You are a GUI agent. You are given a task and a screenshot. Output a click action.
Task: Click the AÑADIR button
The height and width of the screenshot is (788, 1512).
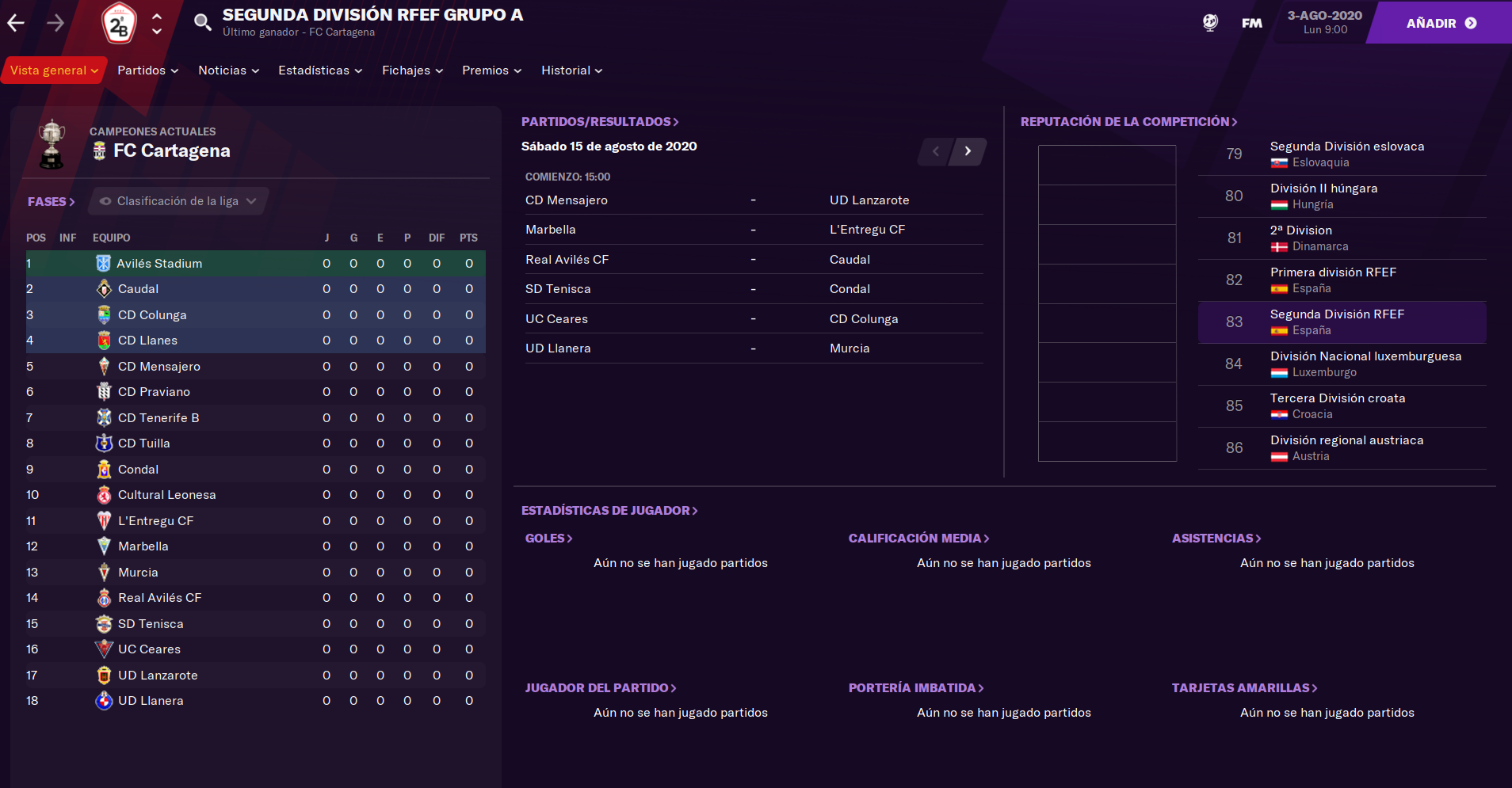click(1441, 23)
